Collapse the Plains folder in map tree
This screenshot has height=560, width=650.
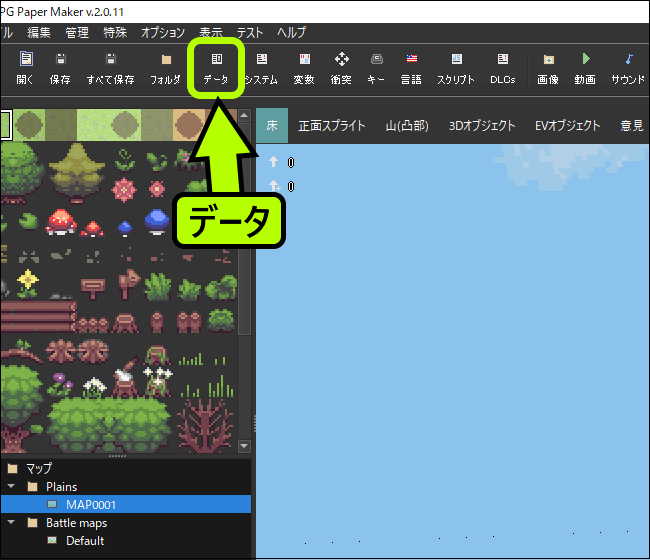(x=12, y=487)
